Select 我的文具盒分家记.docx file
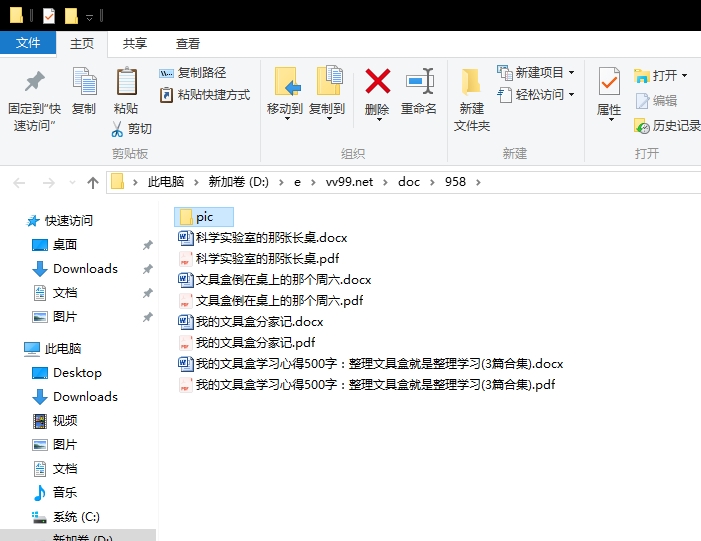Screen dimensions: 701x541 pos(251,322)
